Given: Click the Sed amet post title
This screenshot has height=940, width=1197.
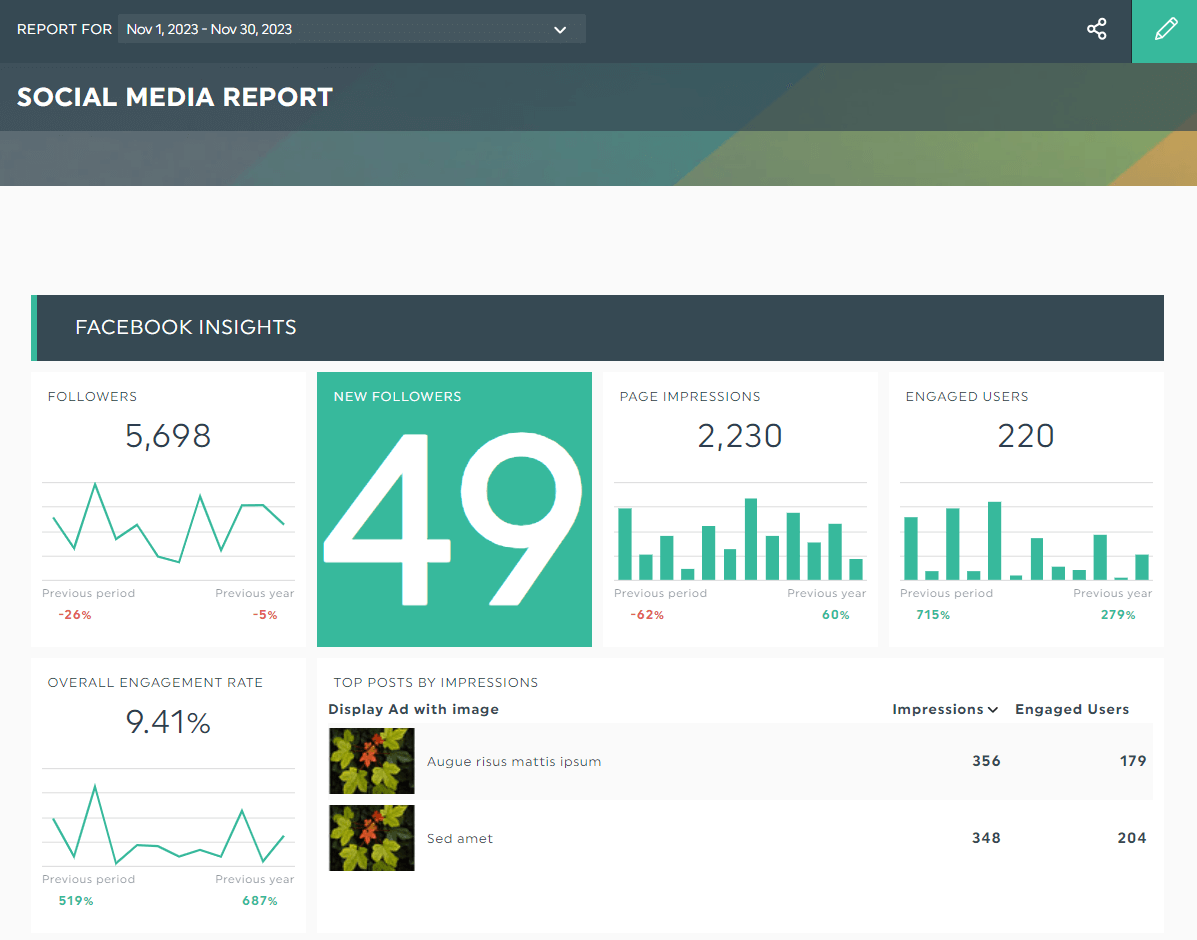Looking at the screenshot, I should point(460,838).
